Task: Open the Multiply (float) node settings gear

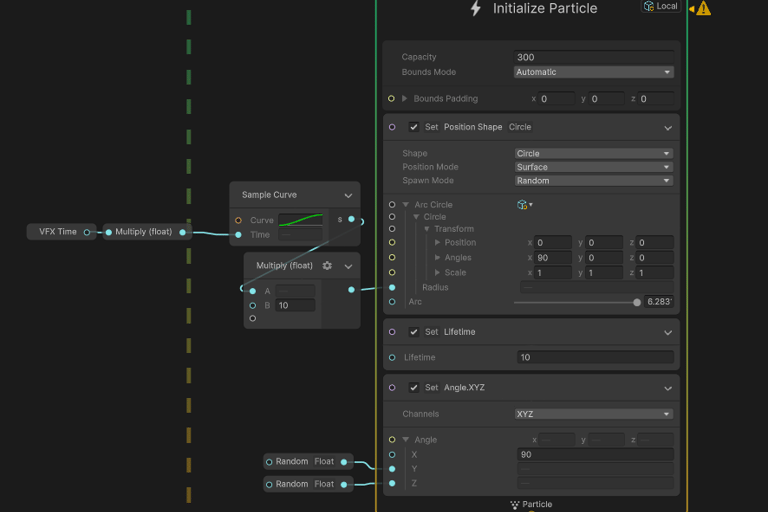Action: coord(327,266)
